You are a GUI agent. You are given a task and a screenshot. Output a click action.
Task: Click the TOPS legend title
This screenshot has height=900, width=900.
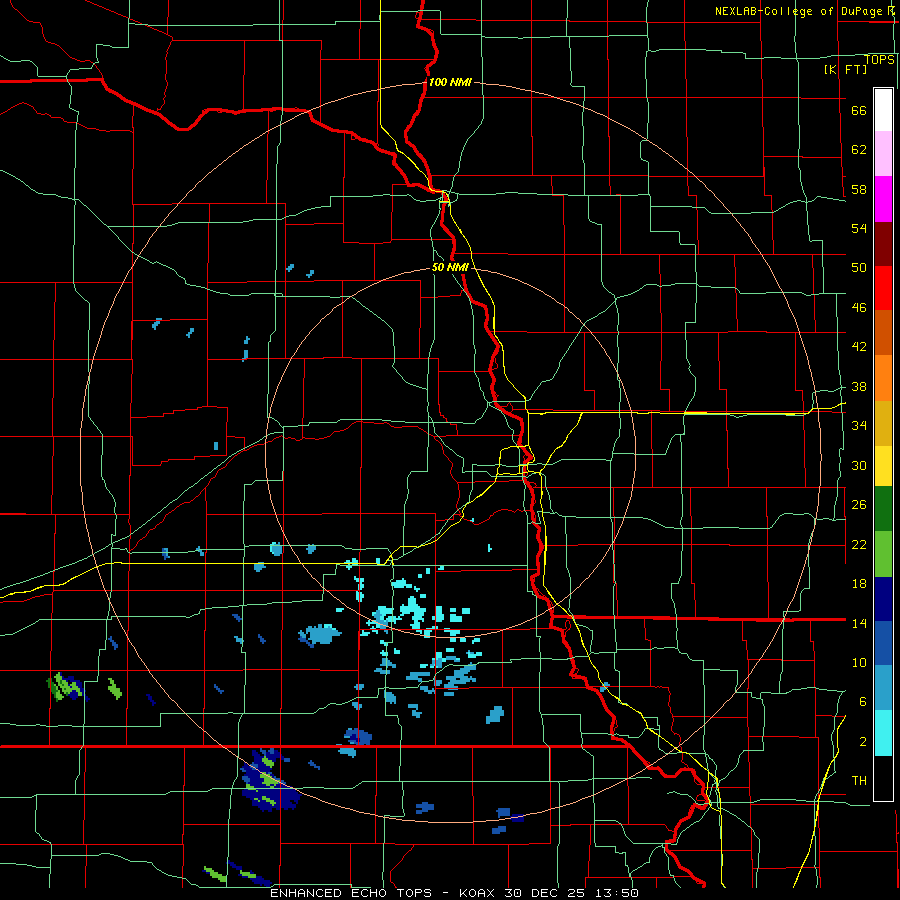(x=879, y=60)
